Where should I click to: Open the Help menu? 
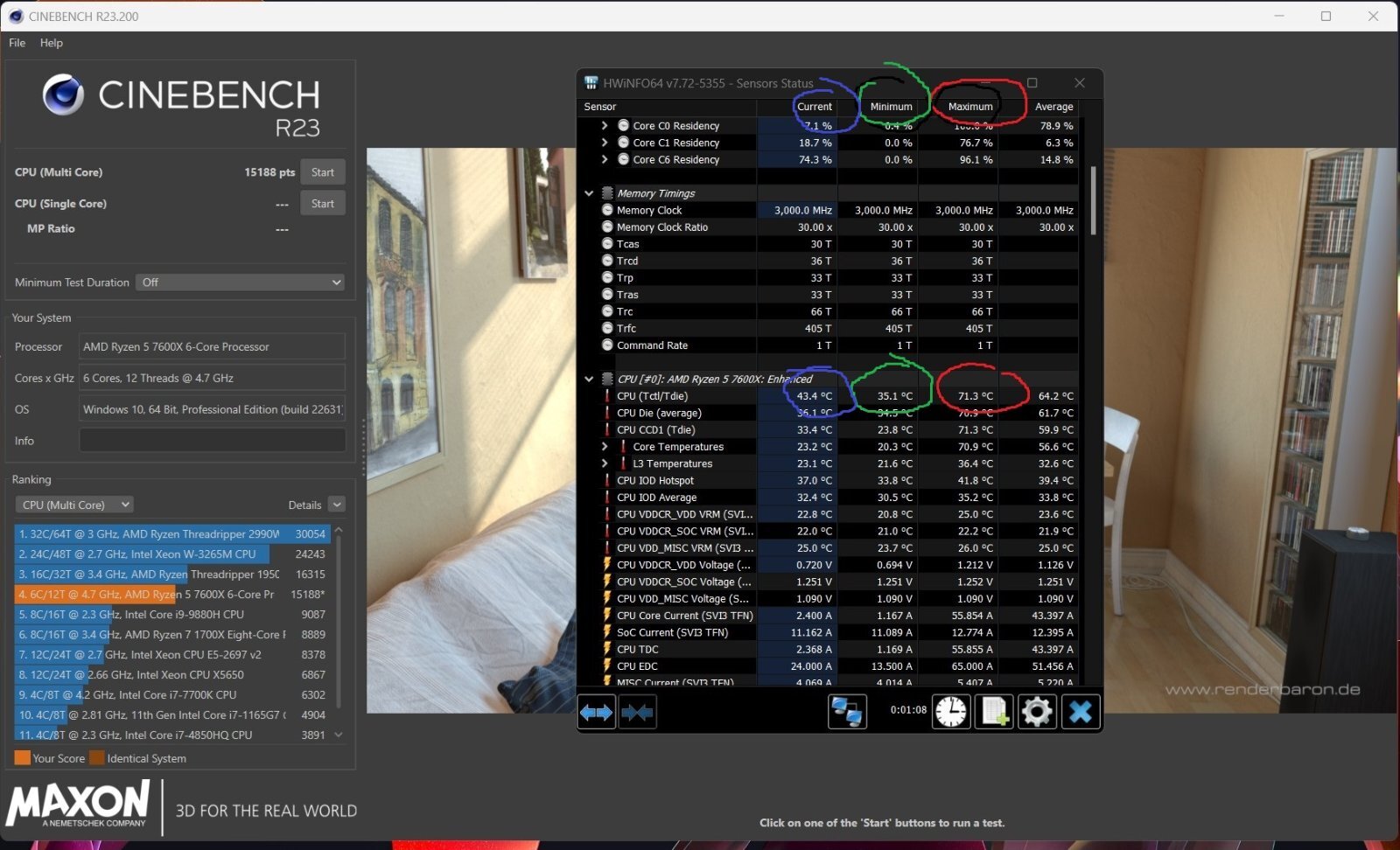pyautogui.click(x=52, y=43)
